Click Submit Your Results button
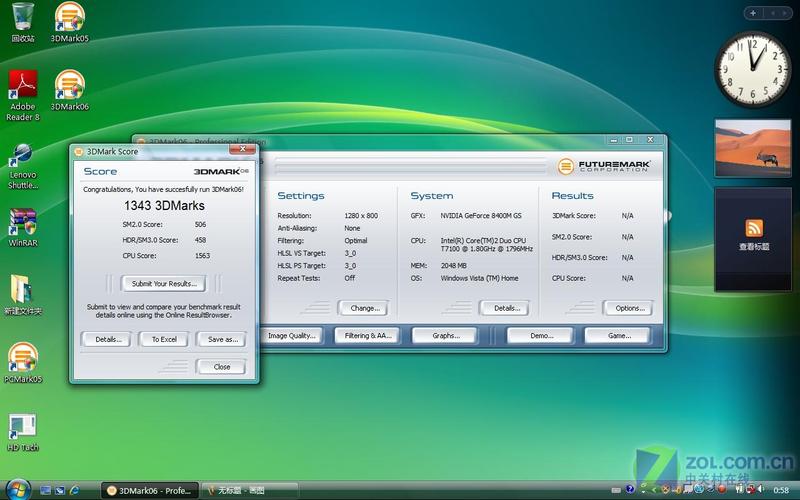The width and height of the screenshot is (800, 500). tap(164, 284)
